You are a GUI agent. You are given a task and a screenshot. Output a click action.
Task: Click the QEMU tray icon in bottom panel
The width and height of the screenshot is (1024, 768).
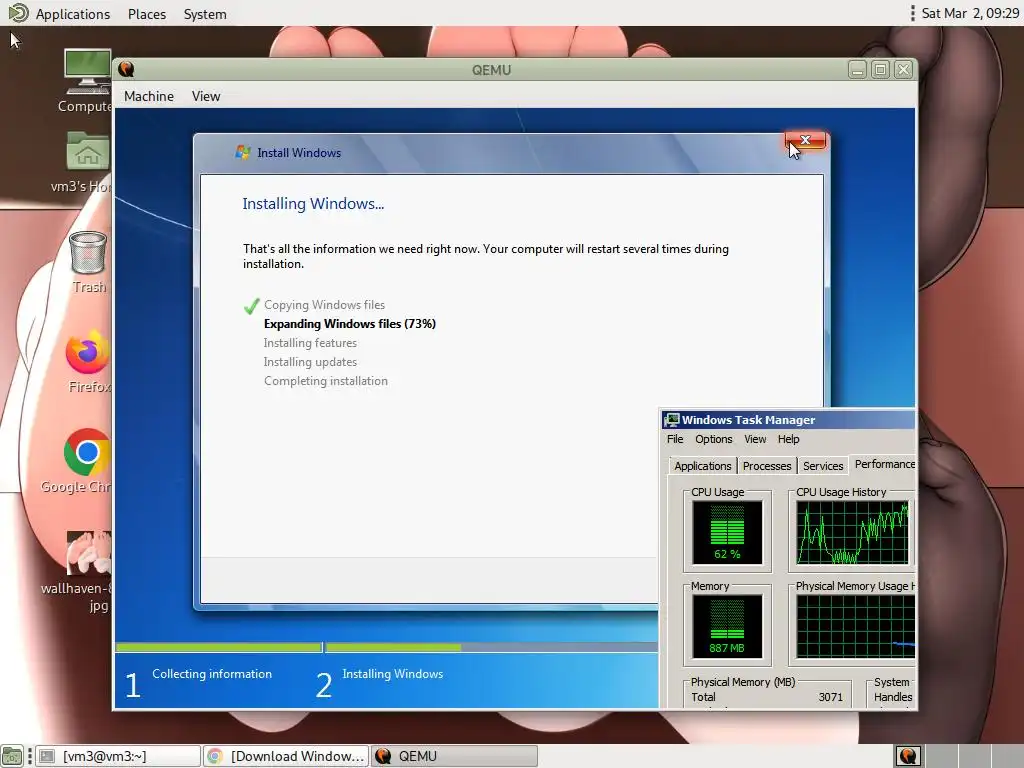pos(908,756)
